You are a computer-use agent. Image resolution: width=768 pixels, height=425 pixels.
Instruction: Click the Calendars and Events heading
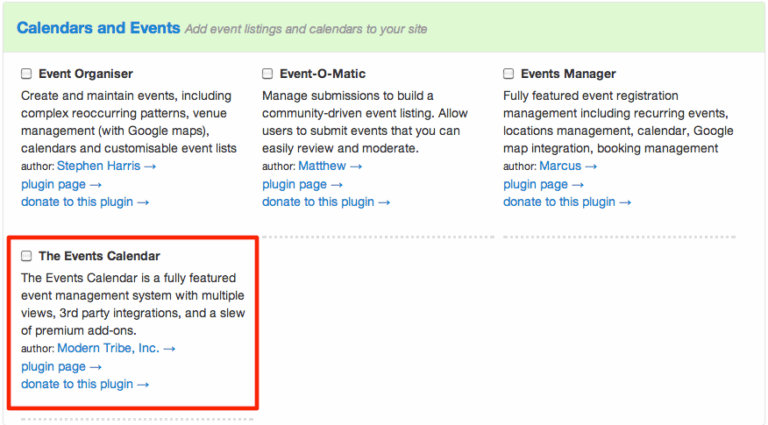98,28
